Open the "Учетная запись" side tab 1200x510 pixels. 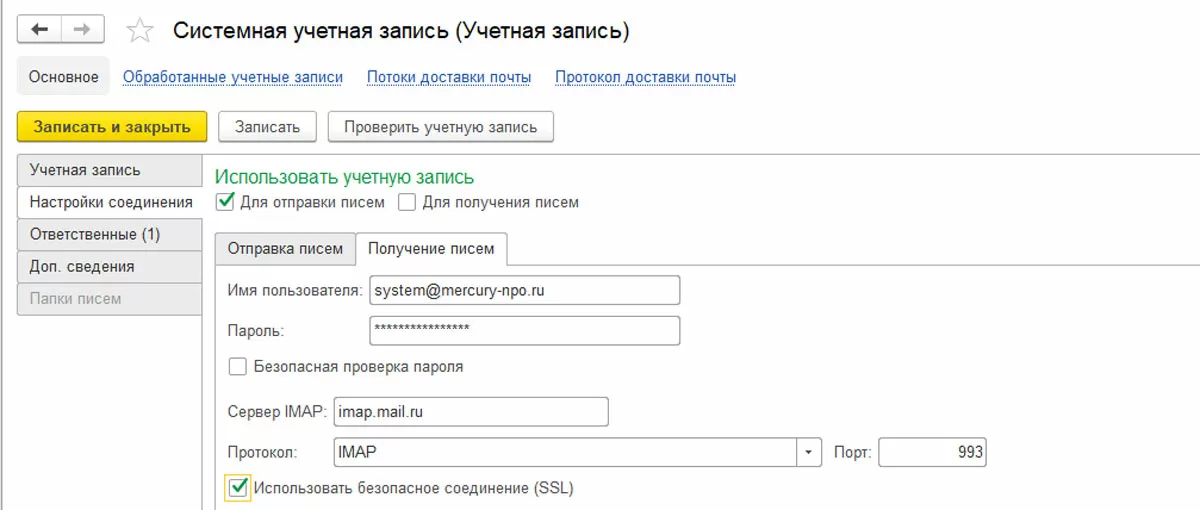85,170
